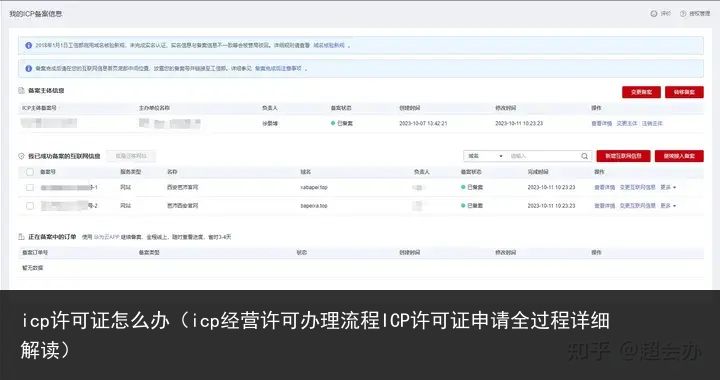Open the 备案完成后注意事项 link in the second banner
The height and width of the screenshot is (380, 720).
278,68
